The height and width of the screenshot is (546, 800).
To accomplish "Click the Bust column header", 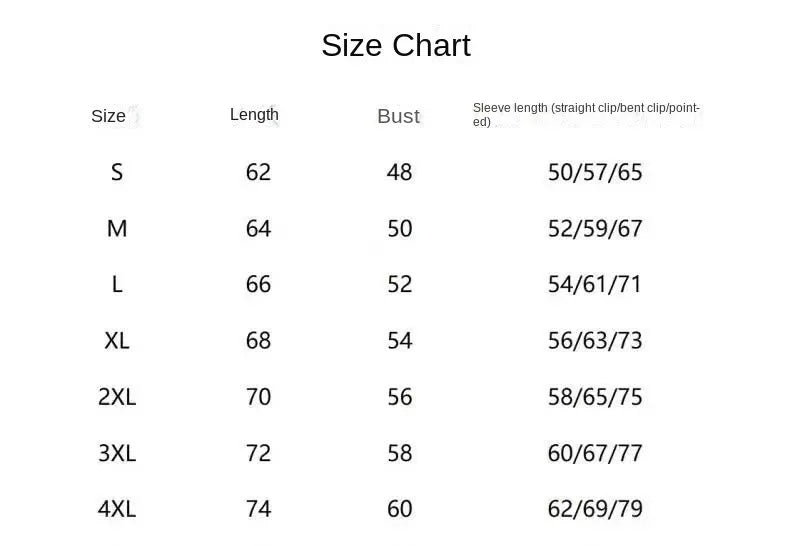I will pos(398,116).
